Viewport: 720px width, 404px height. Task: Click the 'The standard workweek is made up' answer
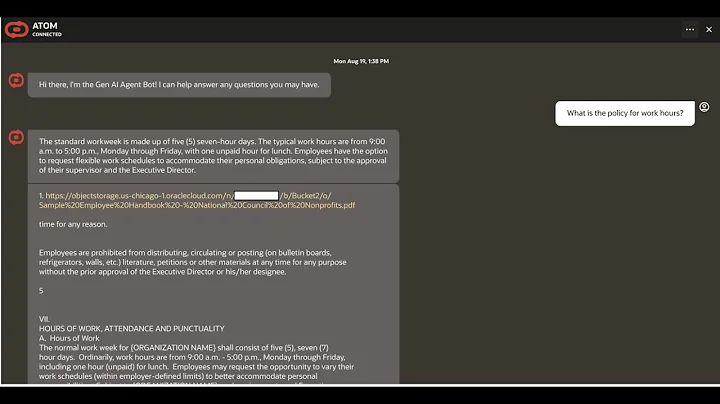coord(213,156)
